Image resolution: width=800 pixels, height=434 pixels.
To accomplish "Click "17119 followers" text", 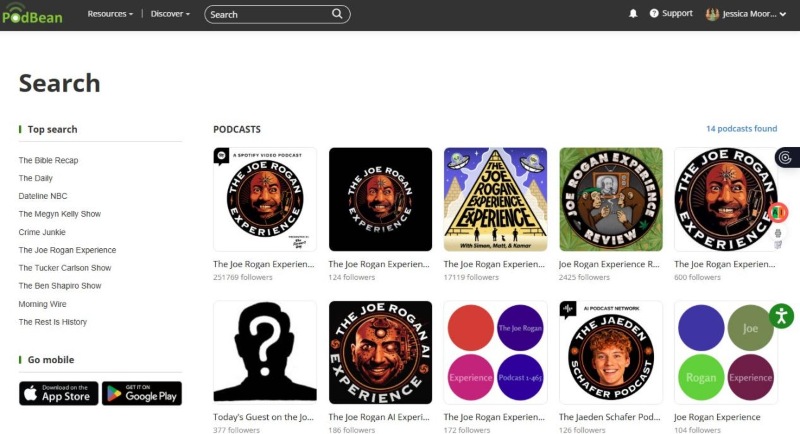I will point(471,277).
